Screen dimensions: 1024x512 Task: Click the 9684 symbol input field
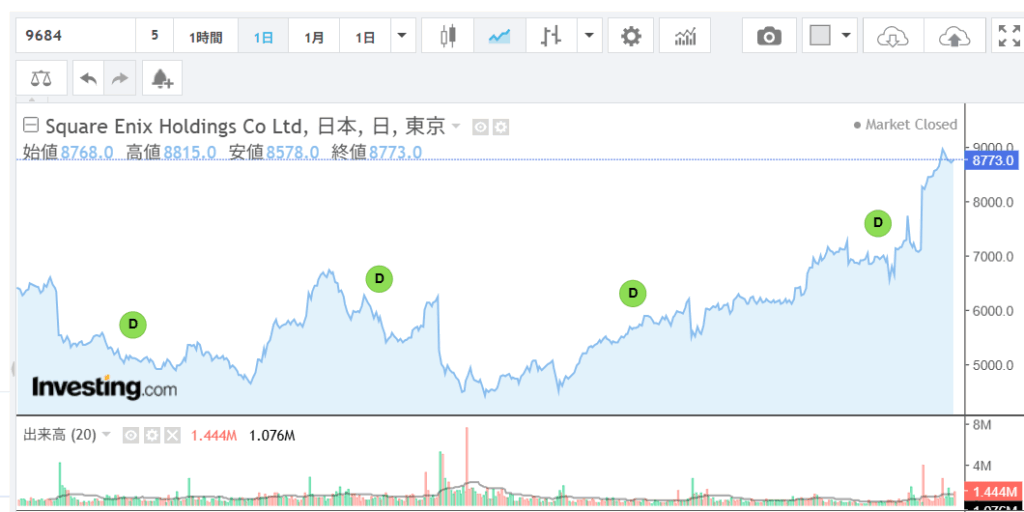(76, 36)
